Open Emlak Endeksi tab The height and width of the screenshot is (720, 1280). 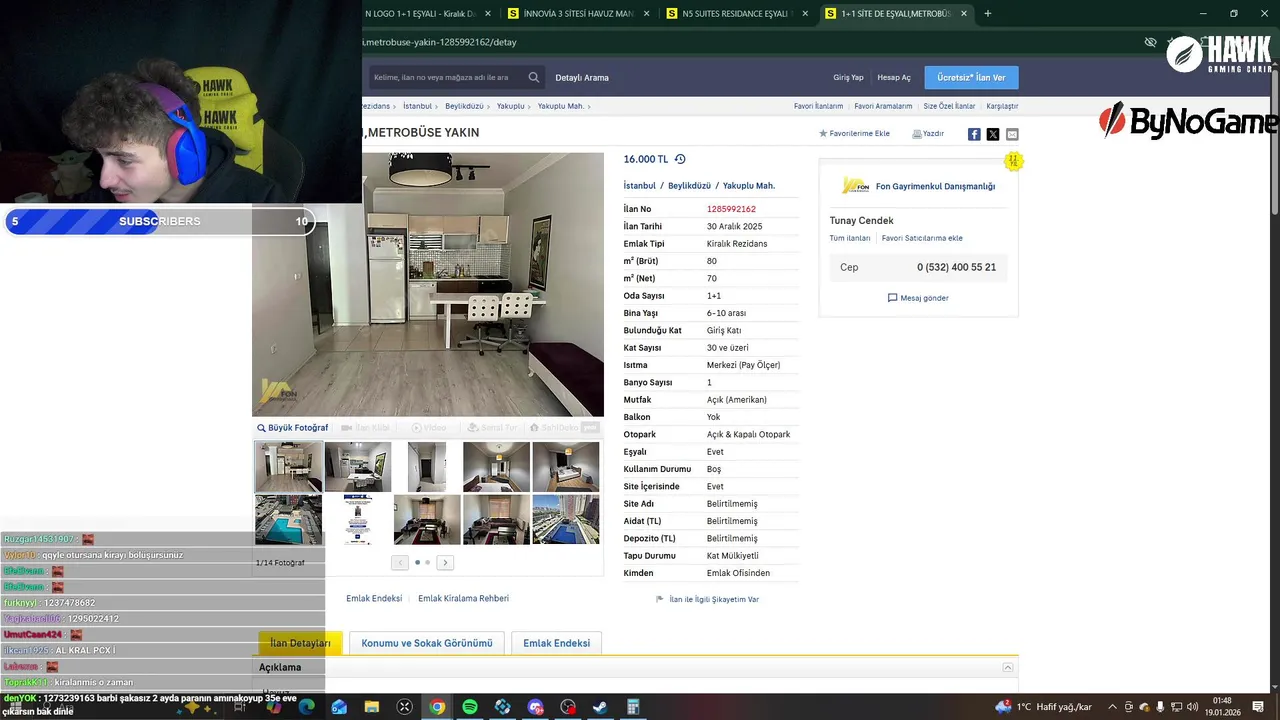tap(556, 643)
